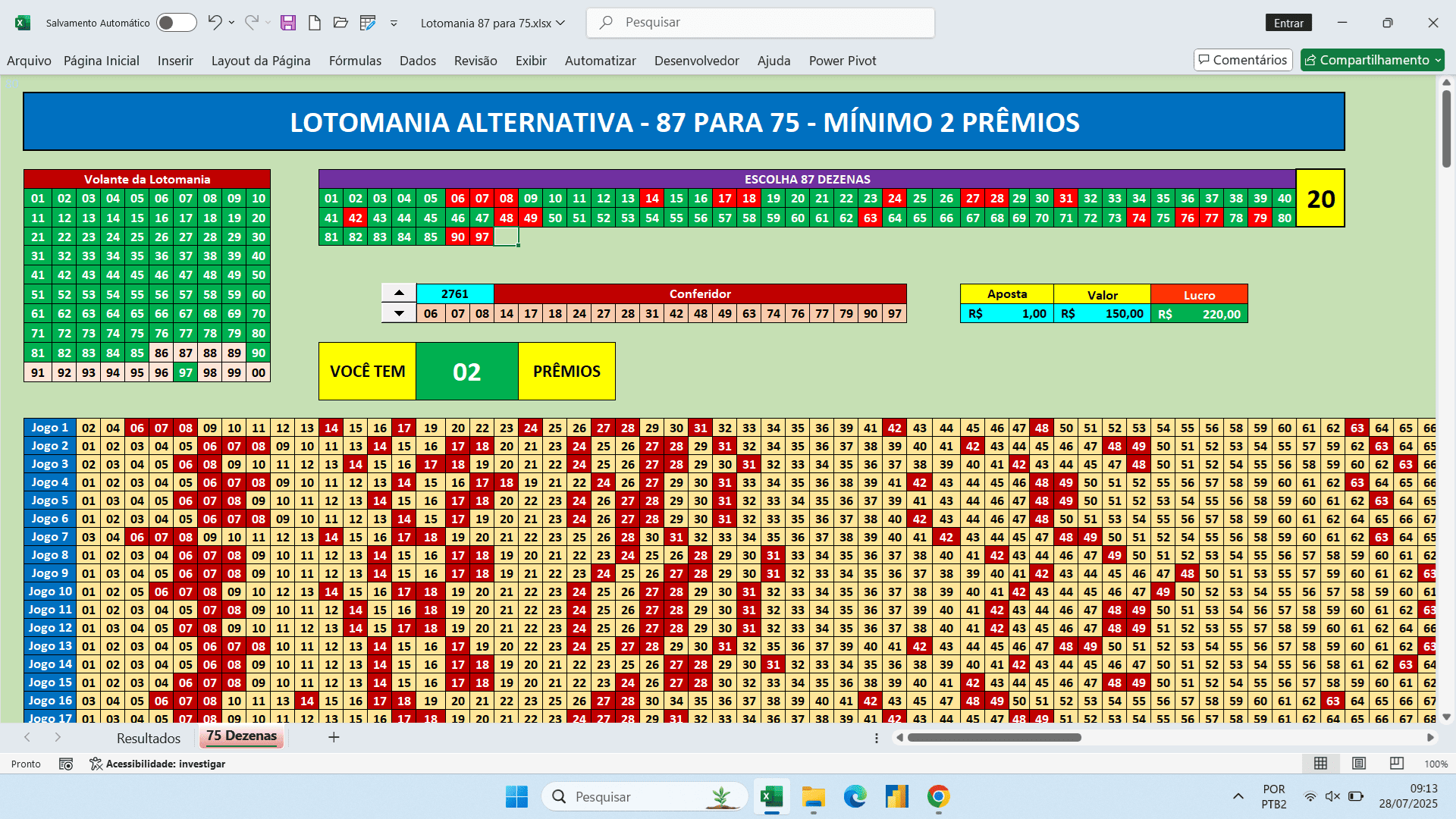Click the Open folder icon in toolbar
1456x819 pixels.
coord(340,23)
